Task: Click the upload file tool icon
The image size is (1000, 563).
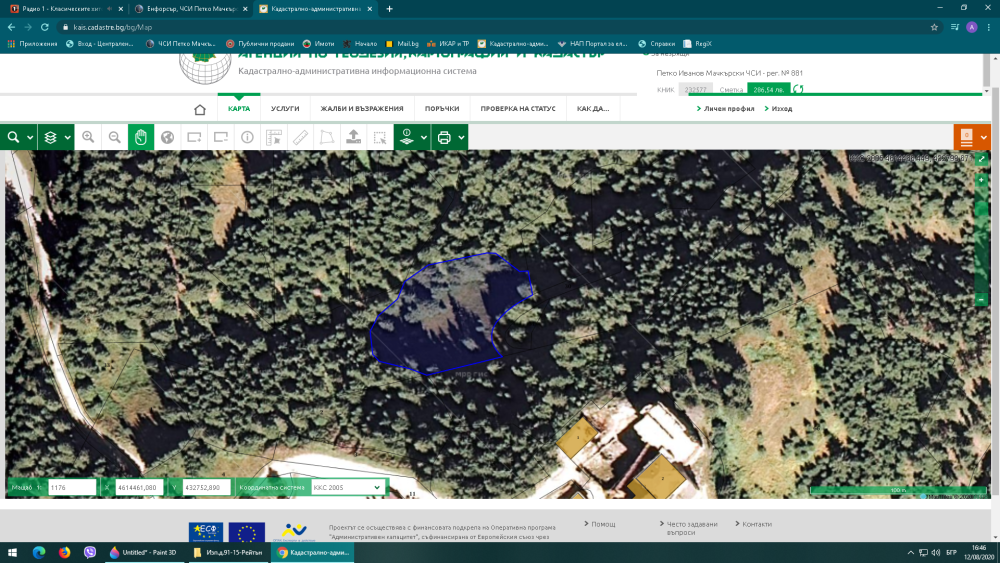Action: pyautogui.click(x=353, y=137)
